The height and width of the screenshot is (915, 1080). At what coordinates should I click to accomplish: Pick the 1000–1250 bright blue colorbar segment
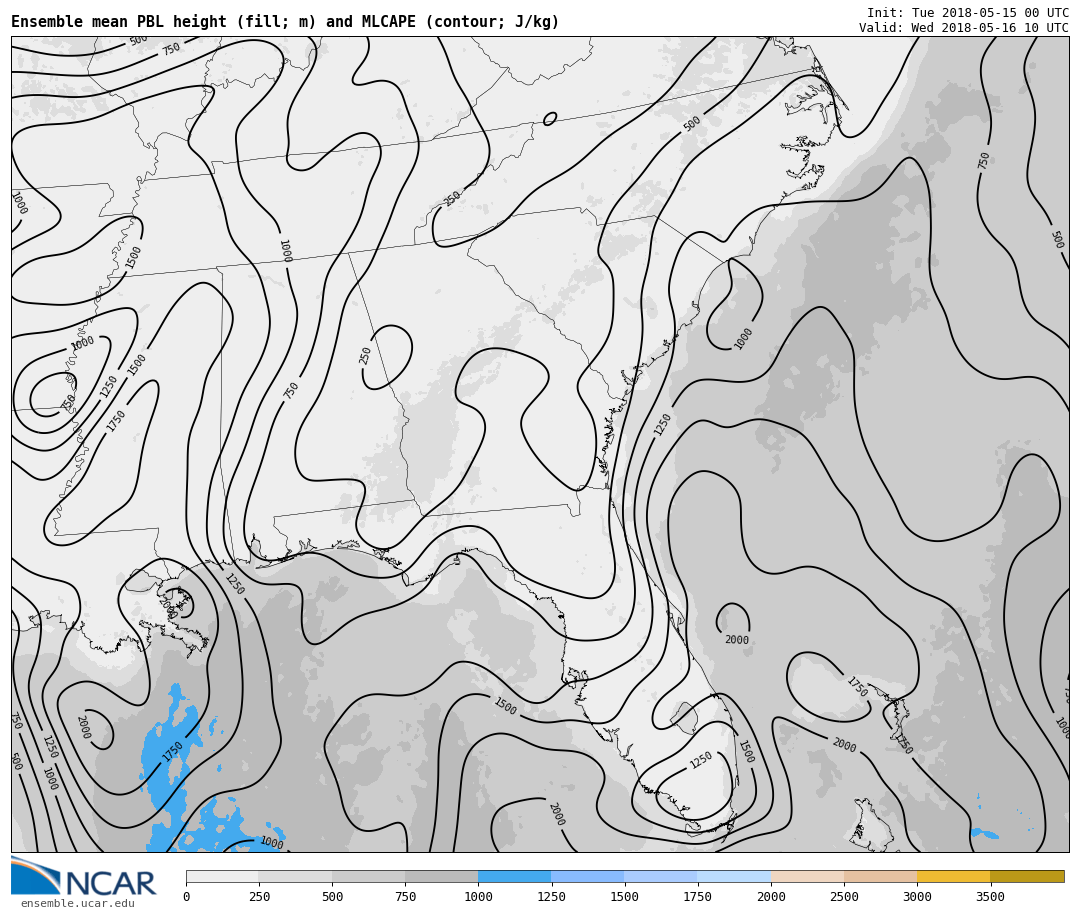pyautogui.click(x=515, y=876)
